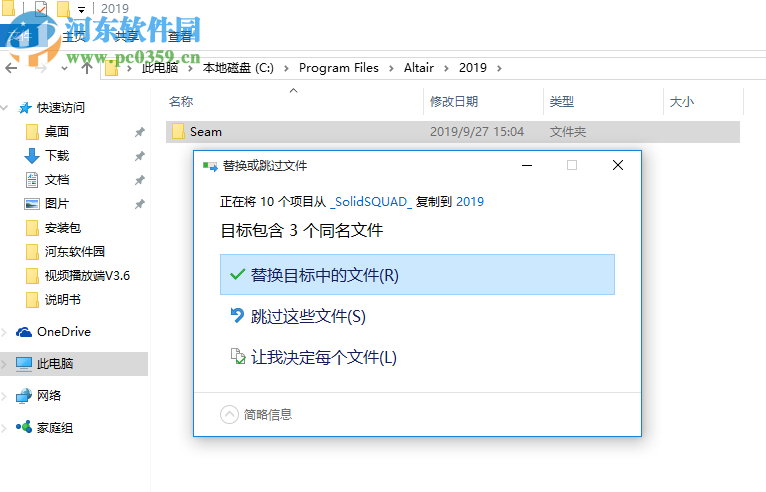
Task: Expand the 家庭组 tree node
Action: [x=4, y=428]
